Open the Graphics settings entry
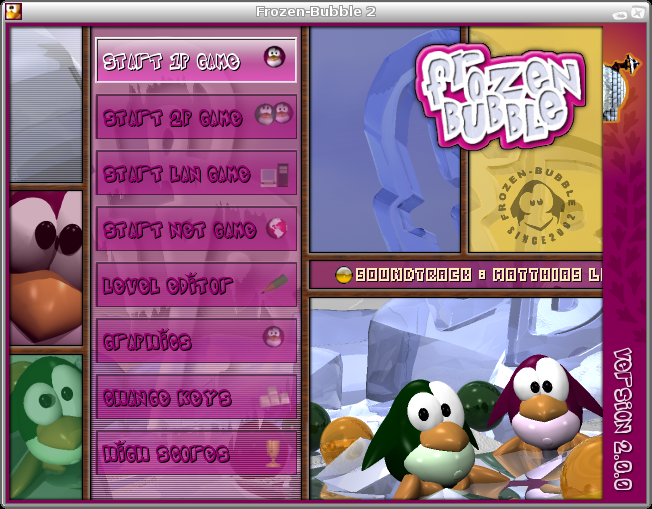The image size is (652, 509). pyautogui.click(x=196, y=341)
